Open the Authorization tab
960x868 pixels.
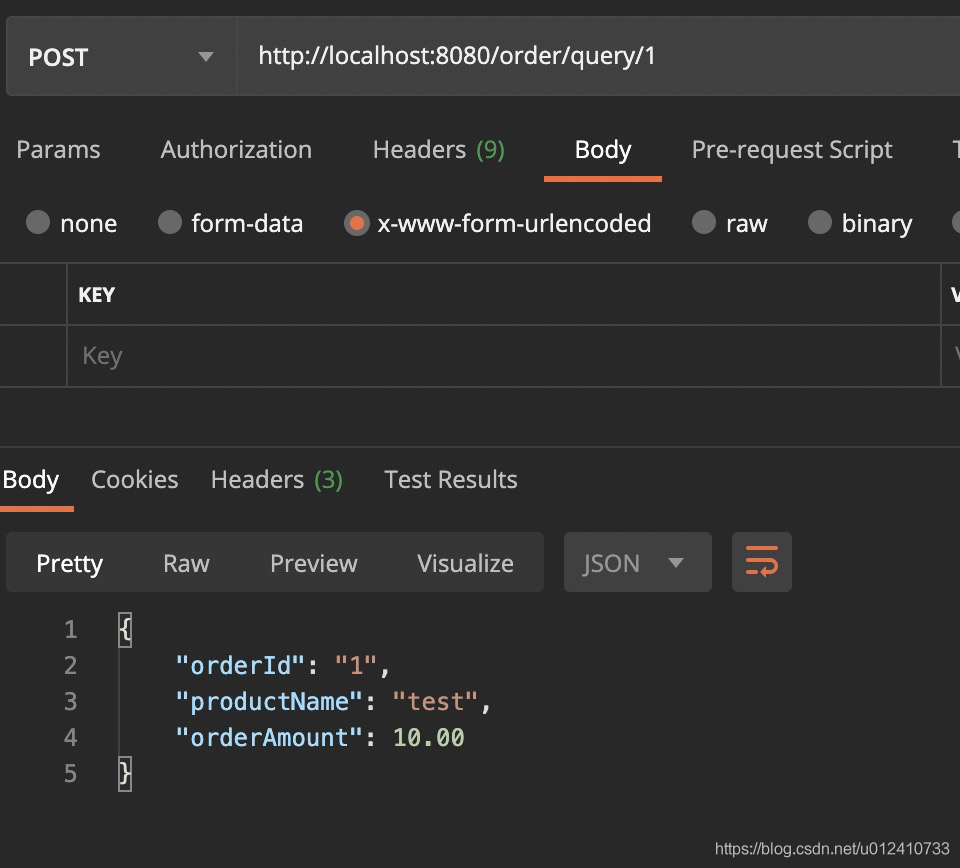236,150
